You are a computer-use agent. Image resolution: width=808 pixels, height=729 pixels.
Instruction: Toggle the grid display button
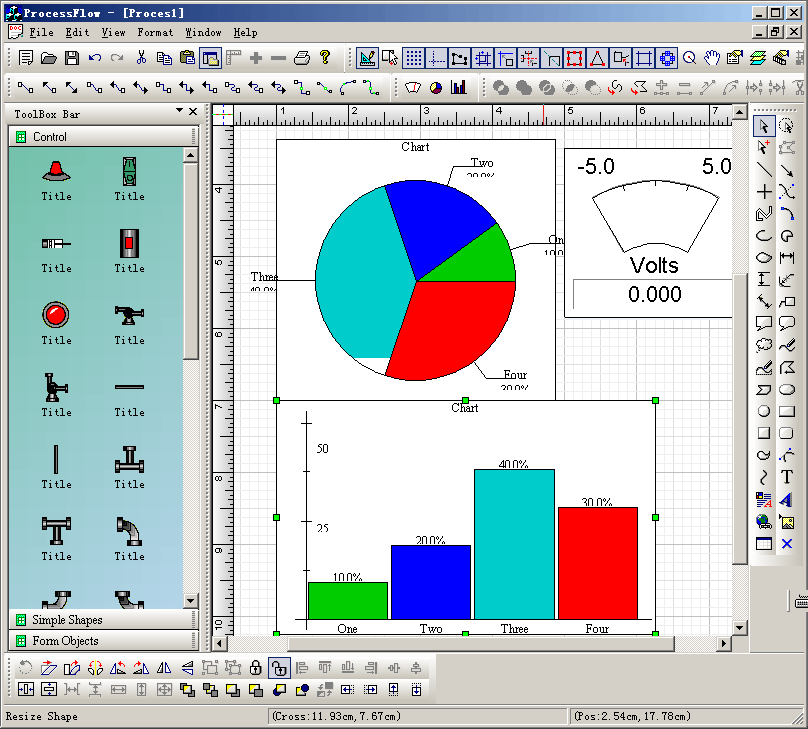pos(413,58)
